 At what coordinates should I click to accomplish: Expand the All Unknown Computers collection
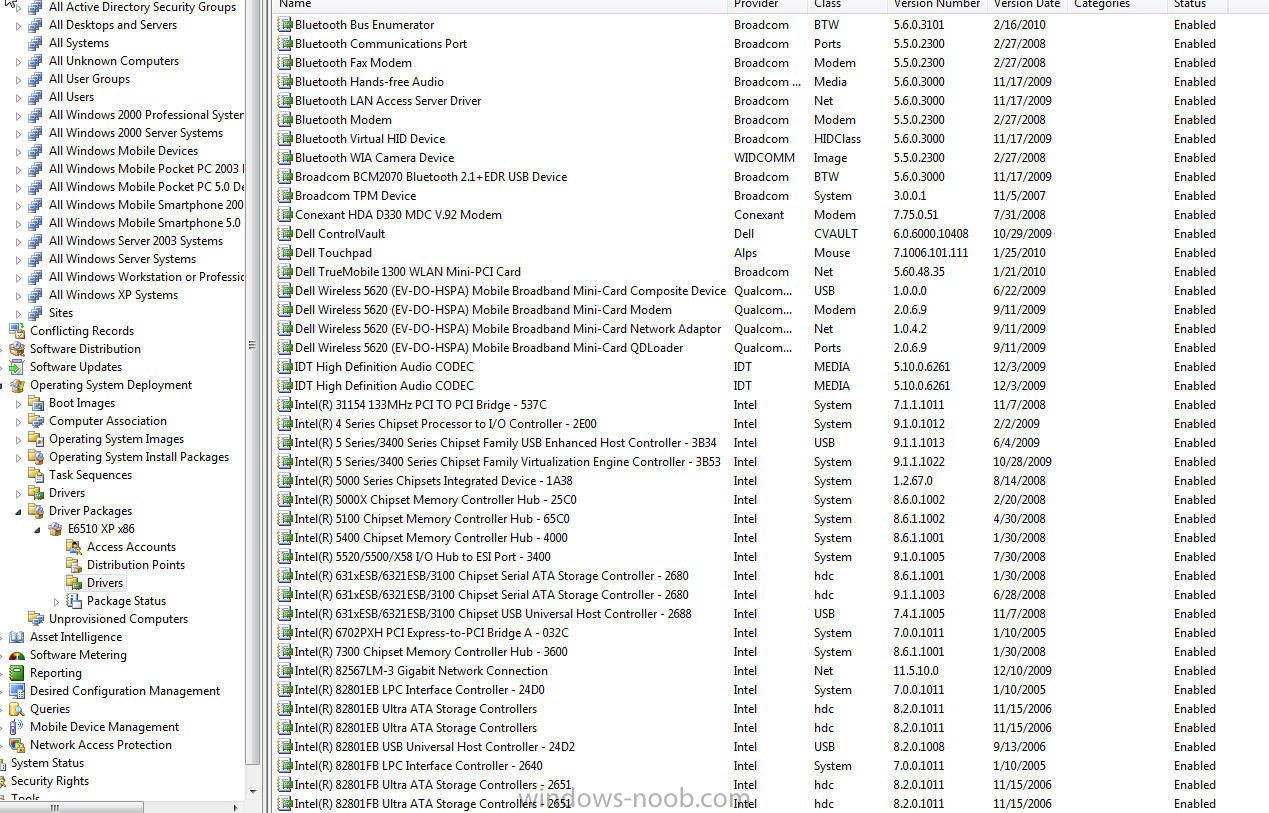[18, 61]
